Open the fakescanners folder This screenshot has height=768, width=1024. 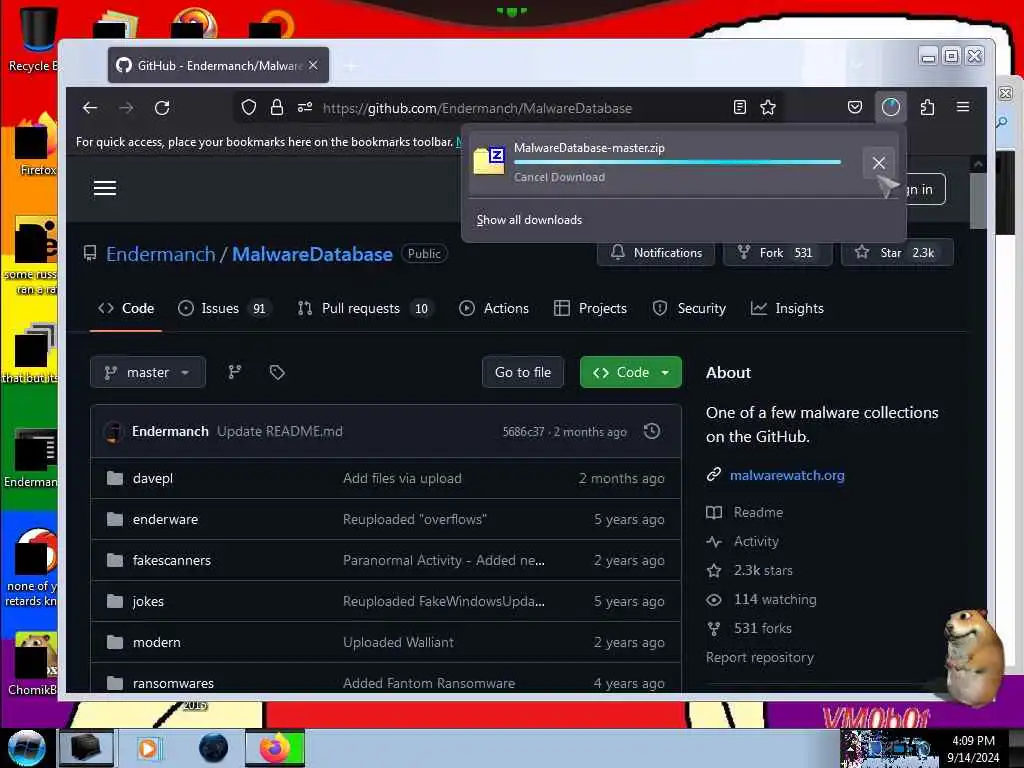pos(172,560)
